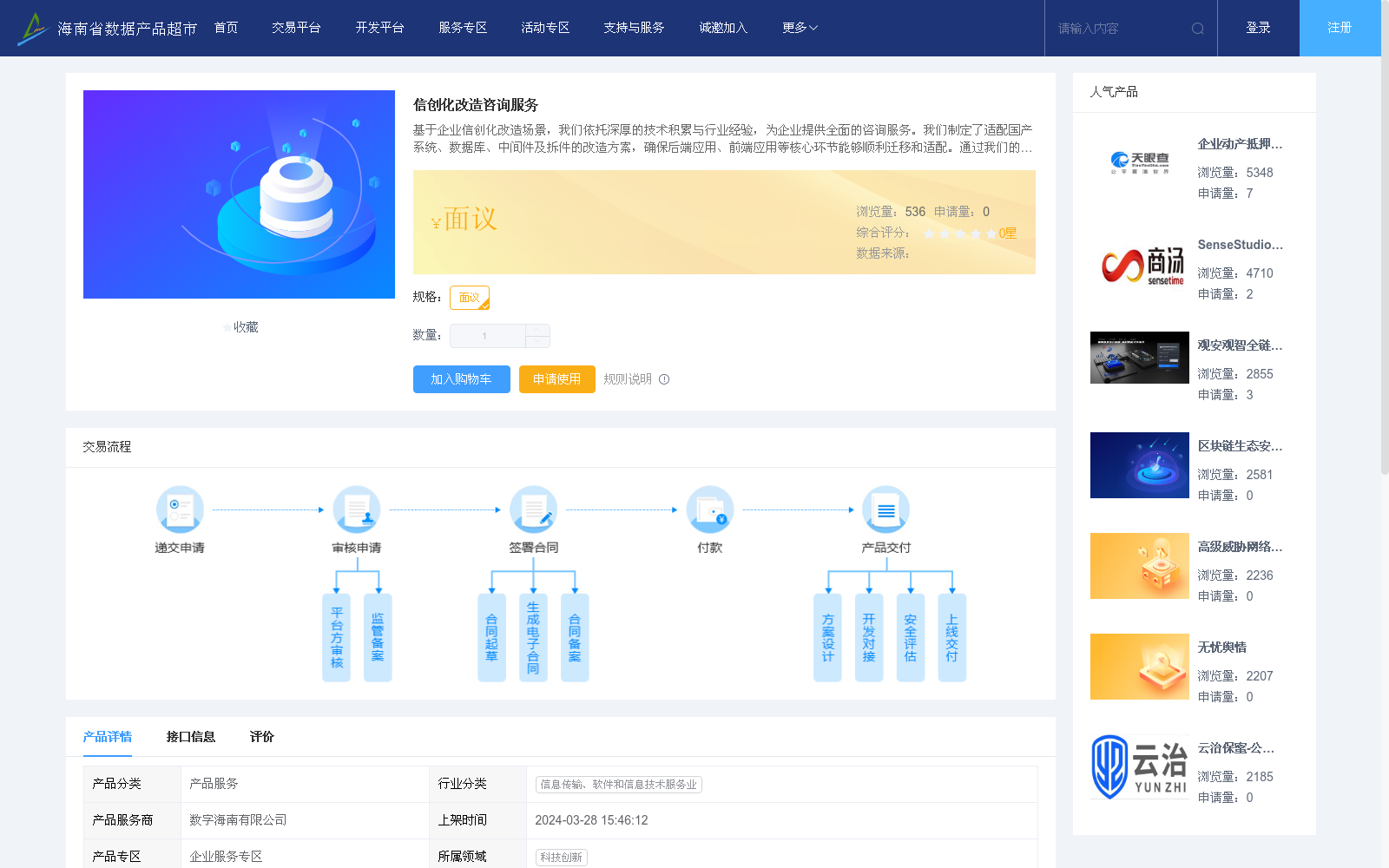1389x868 pixels.
Task: Click the 信创化改造咨询服务 product title
Action: [x=476, y=105]
